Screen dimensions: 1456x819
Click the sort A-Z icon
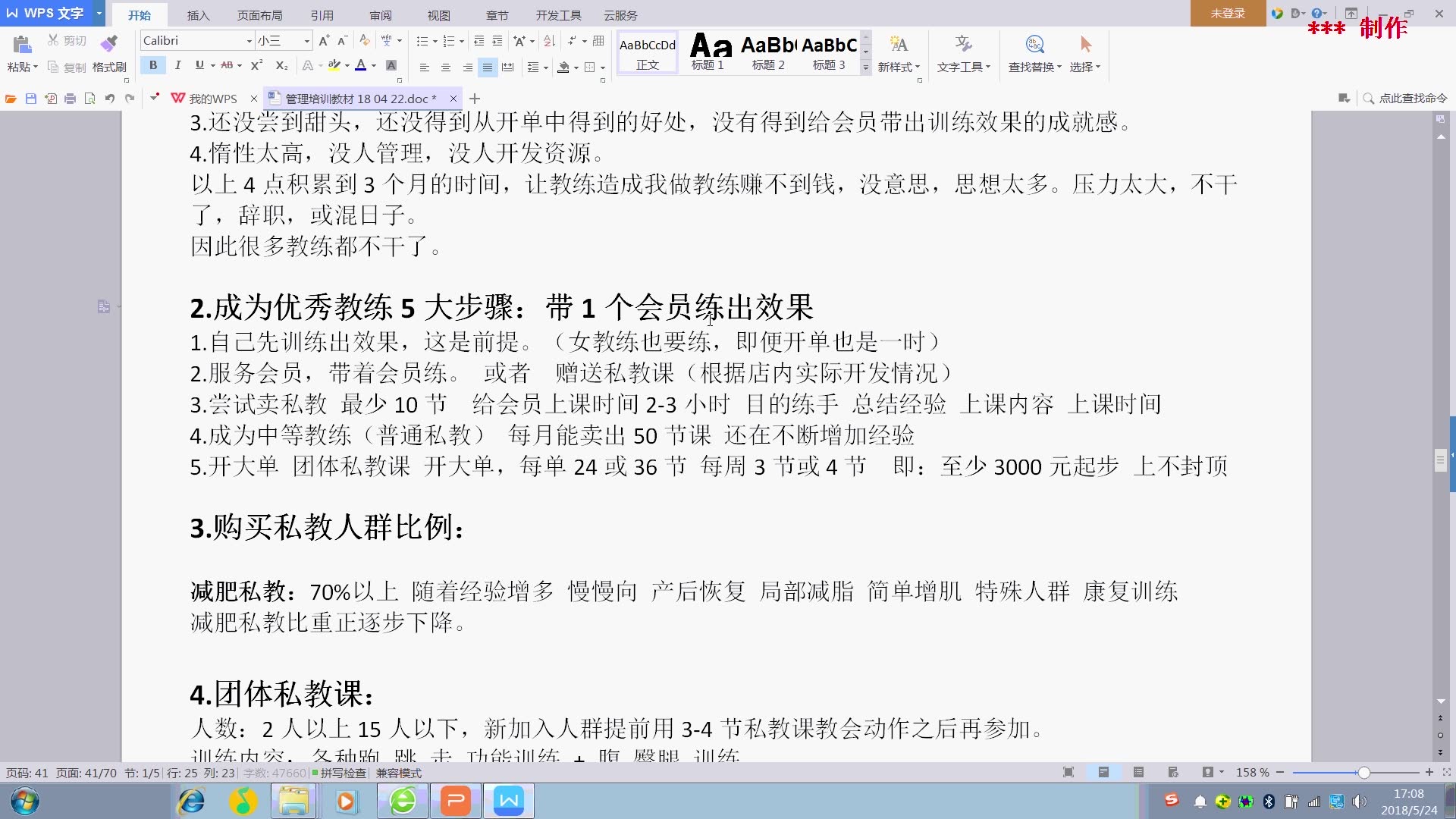549,41
